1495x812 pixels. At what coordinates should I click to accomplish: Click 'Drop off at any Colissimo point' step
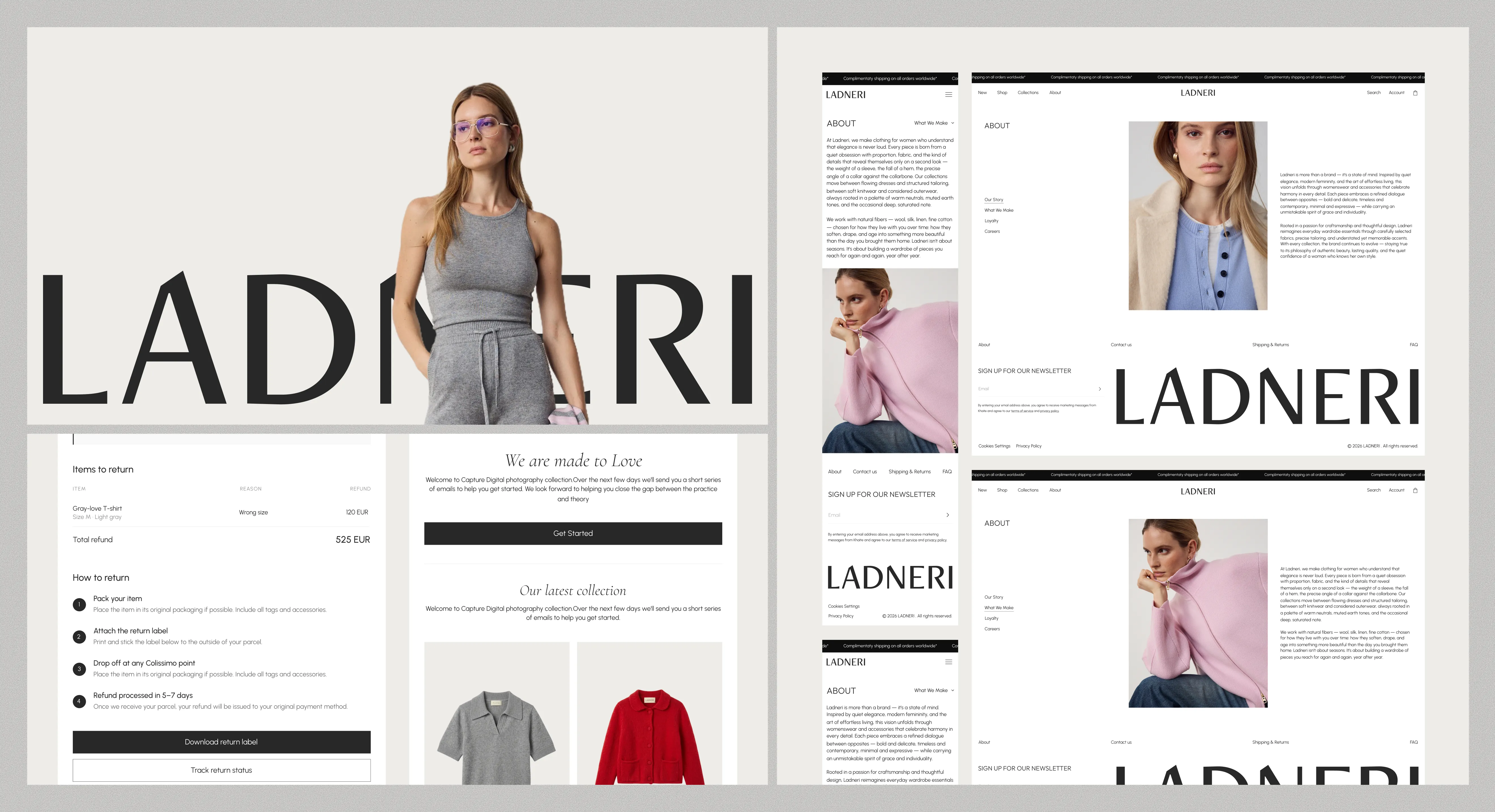(x=144, y=663)
